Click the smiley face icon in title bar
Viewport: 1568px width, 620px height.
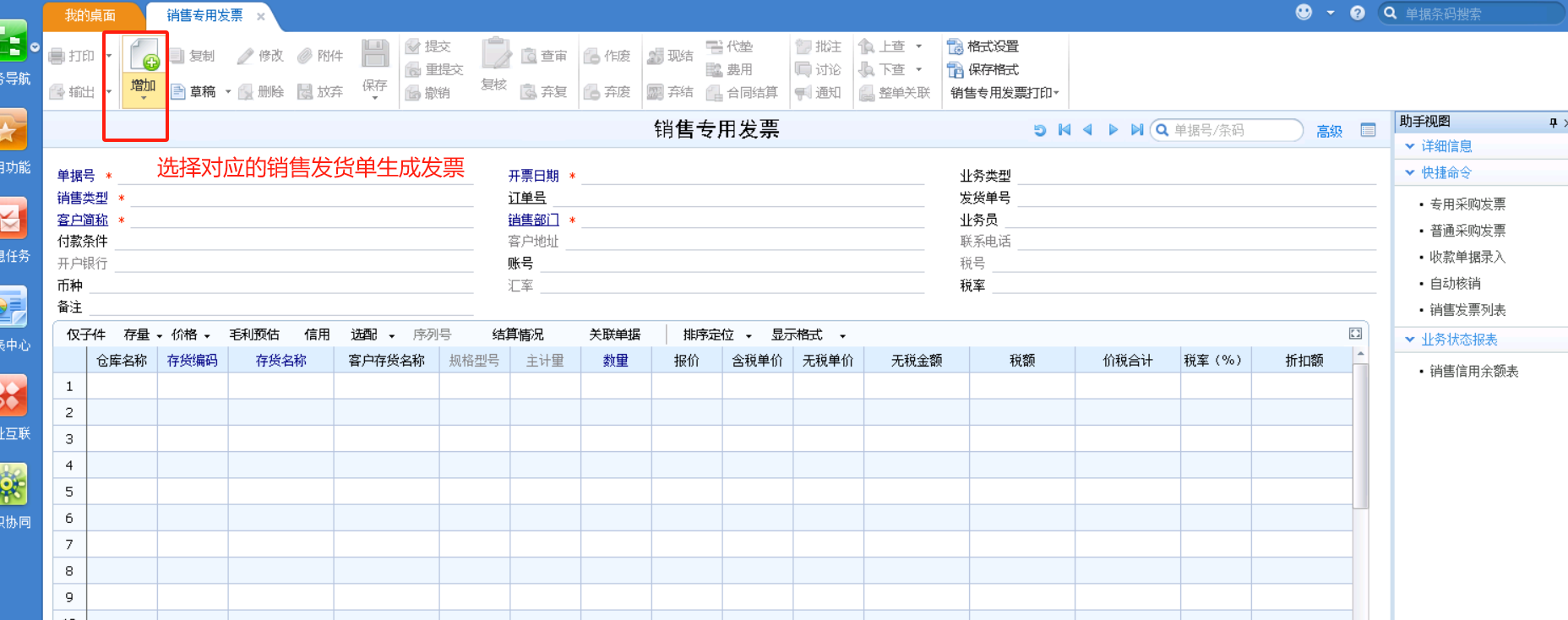point(1304,13)
